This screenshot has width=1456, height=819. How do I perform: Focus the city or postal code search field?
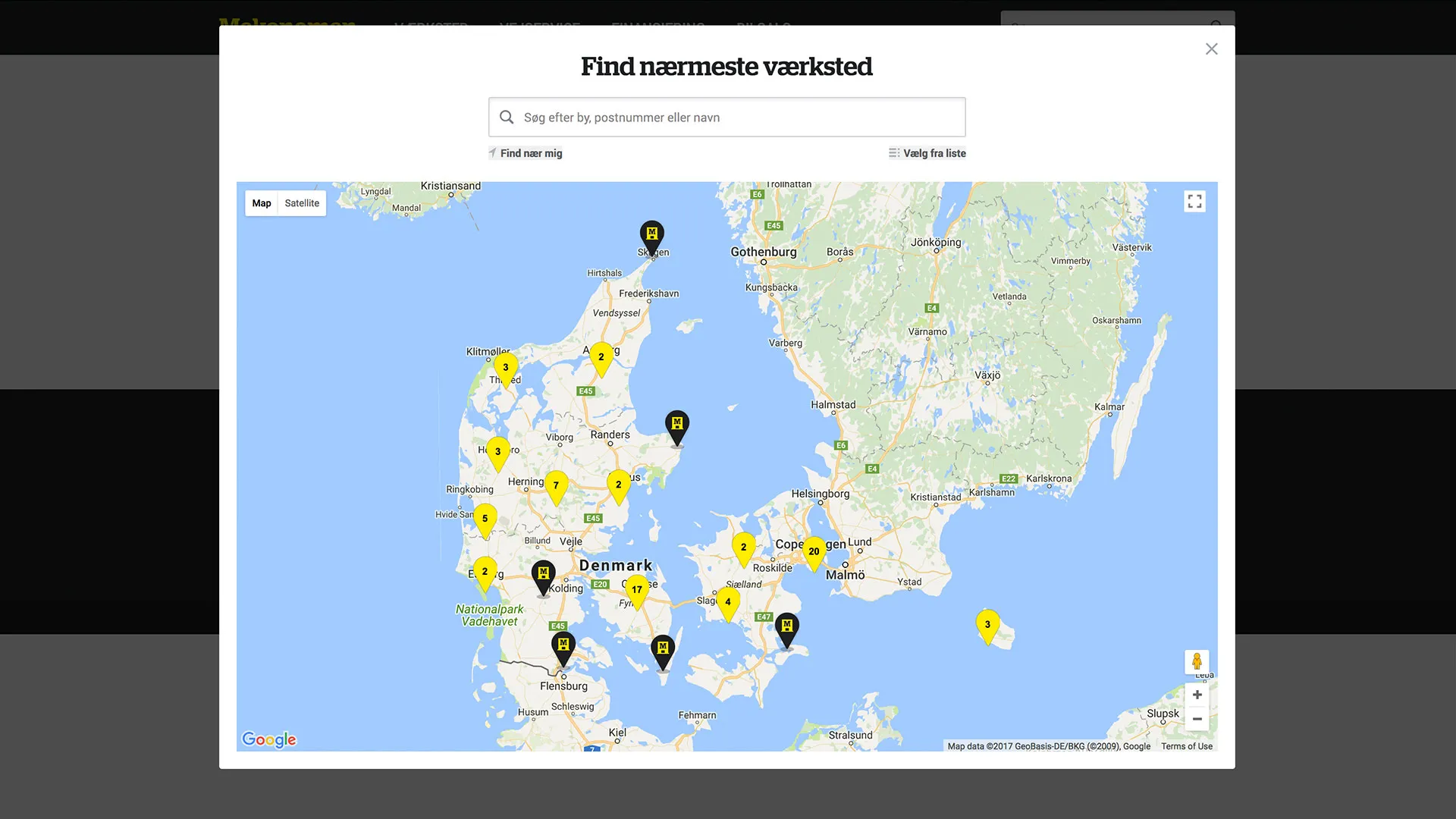pos(726,118)
